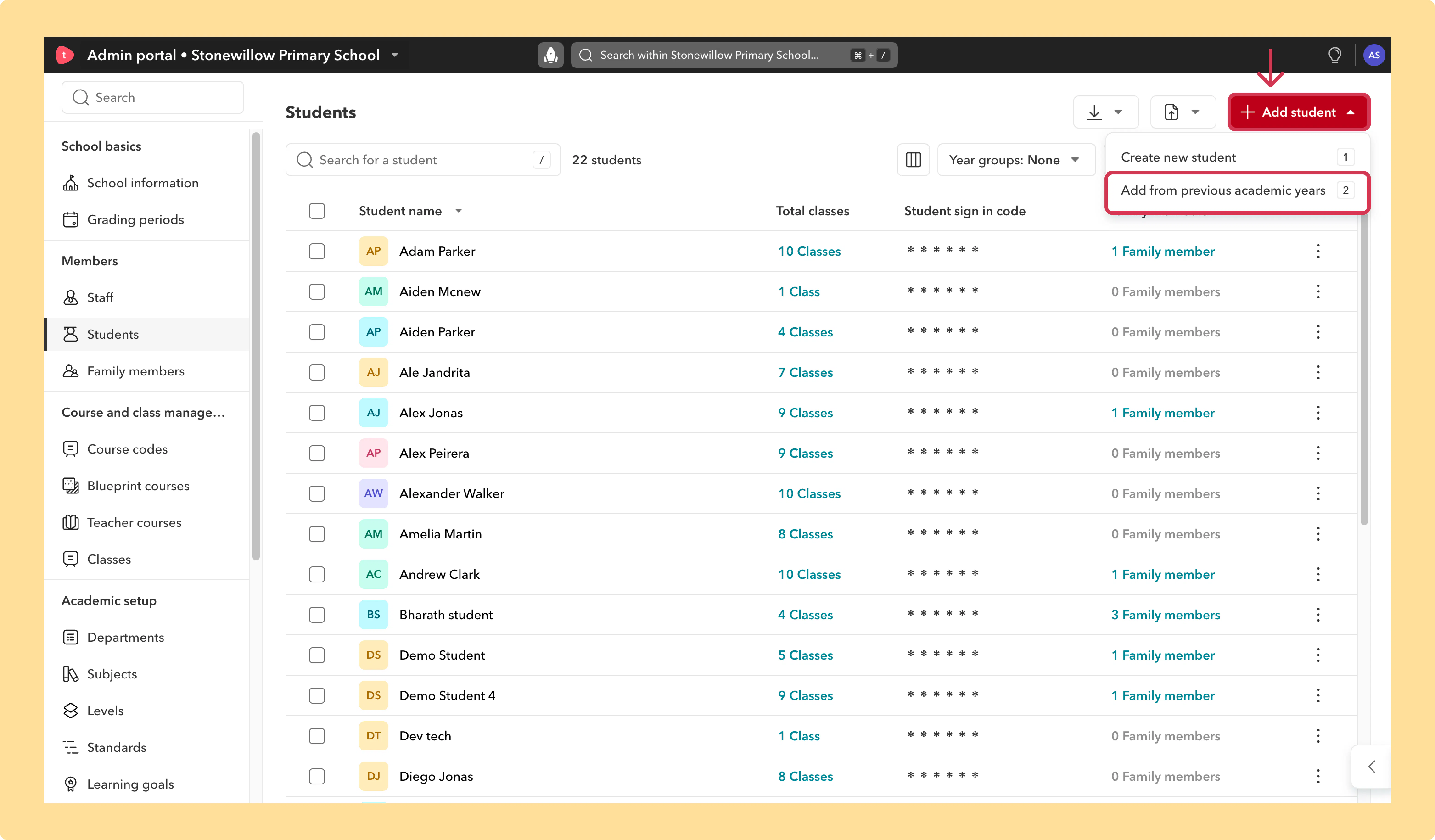Select Create new student option
Viewport: 1435px width, 840px height.
pyautogui.click(x=1237, y=157)
